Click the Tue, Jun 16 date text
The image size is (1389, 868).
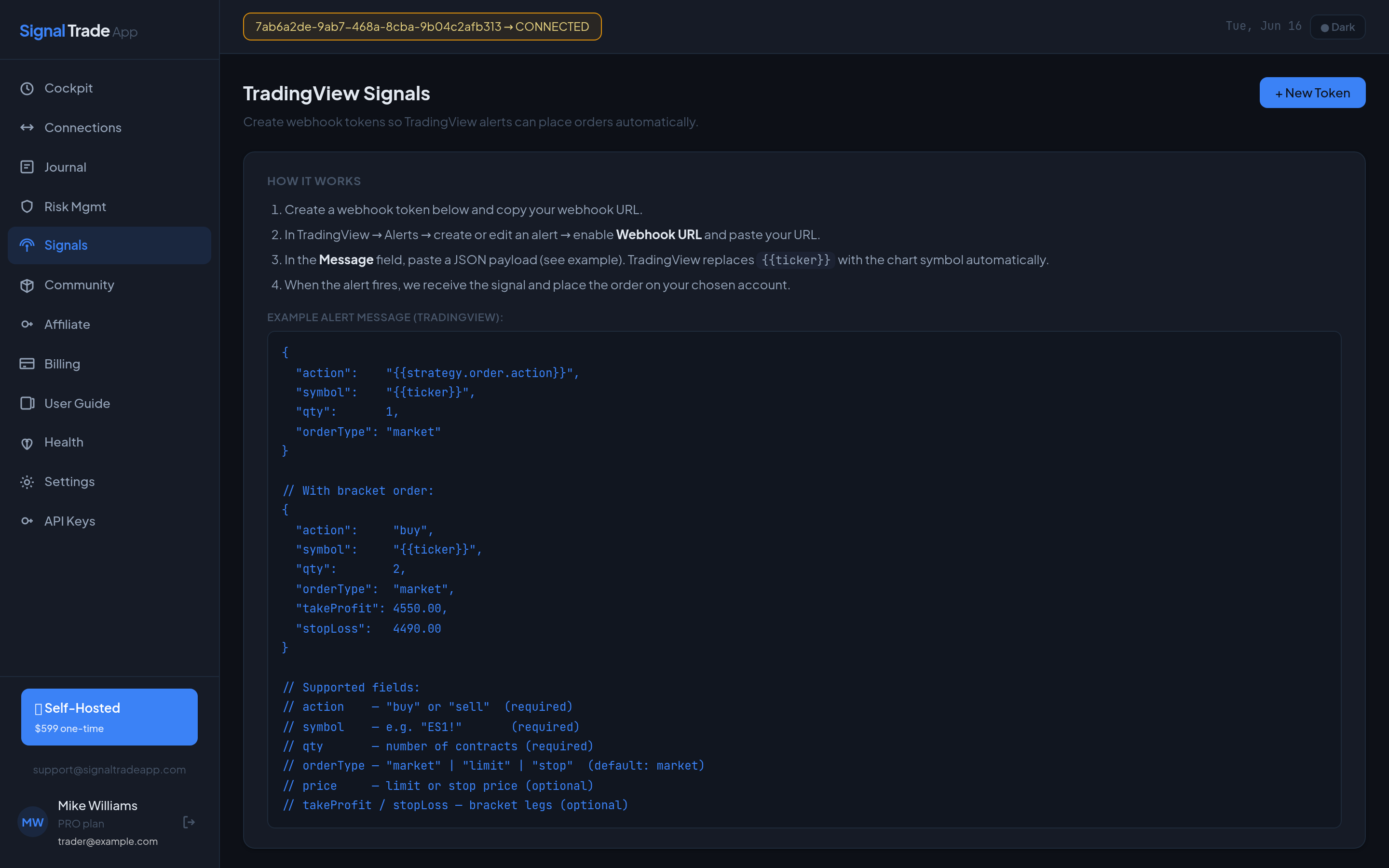tap(1263, 26)
